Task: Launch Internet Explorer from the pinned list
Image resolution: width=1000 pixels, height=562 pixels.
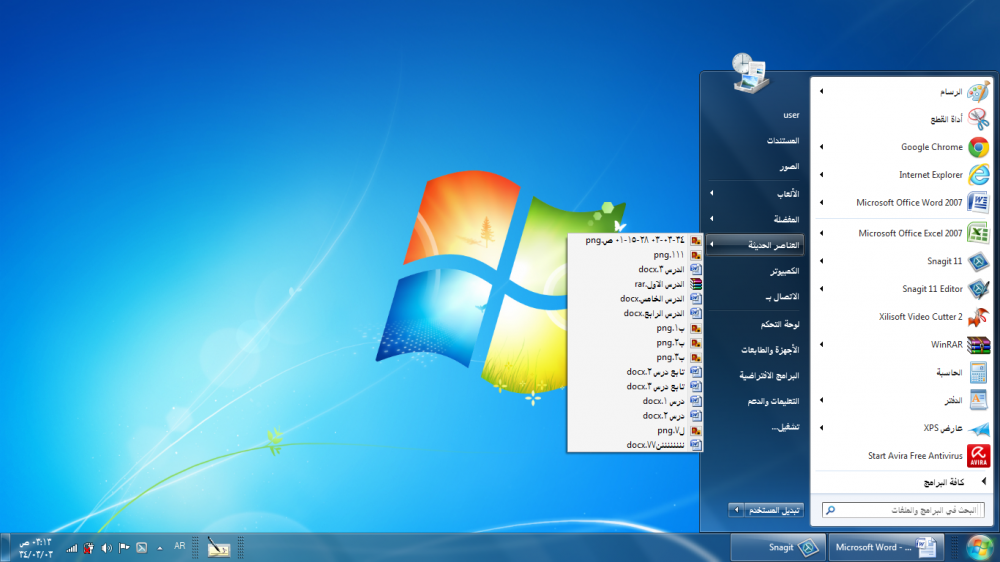Action: pos(930,175)
